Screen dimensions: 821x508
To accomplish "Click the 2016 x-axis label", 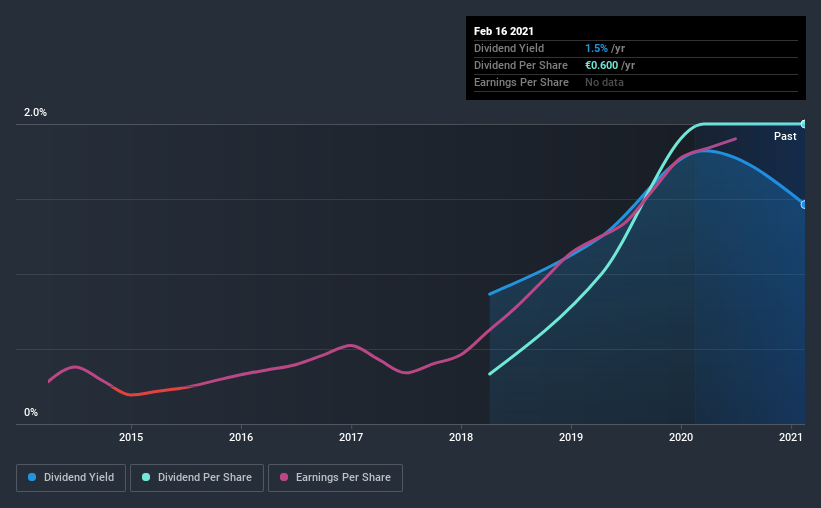I will [x=241, y=437].
